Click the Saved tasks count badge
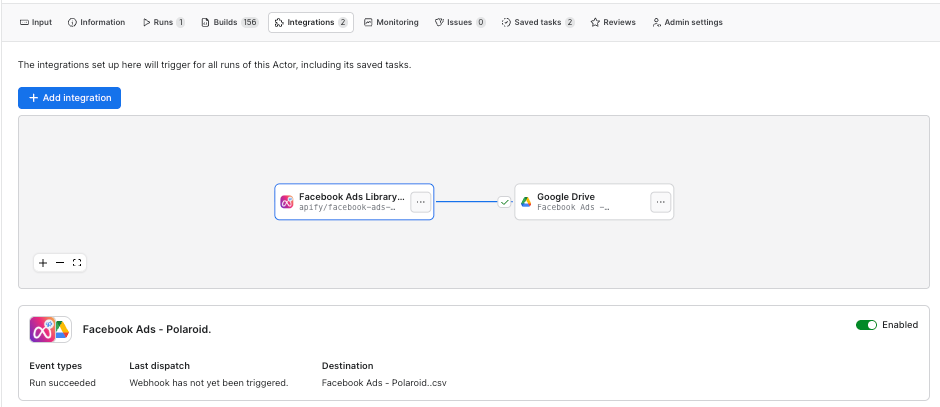Image resolution: width=940 pixels, height=407 pixels. click(x=570, y=22)
